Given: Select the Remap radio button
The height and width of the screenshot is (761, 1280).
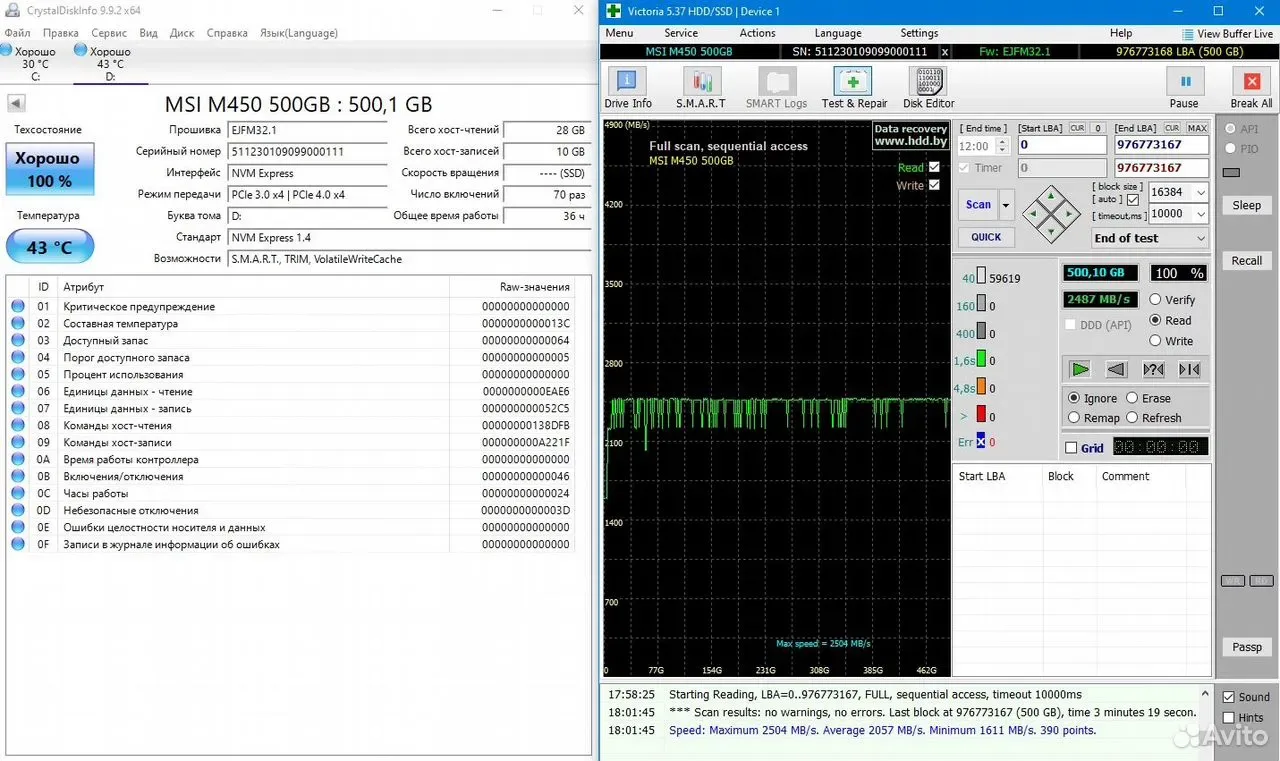Looking at the screenshot, I should (x=1074, y=418).
